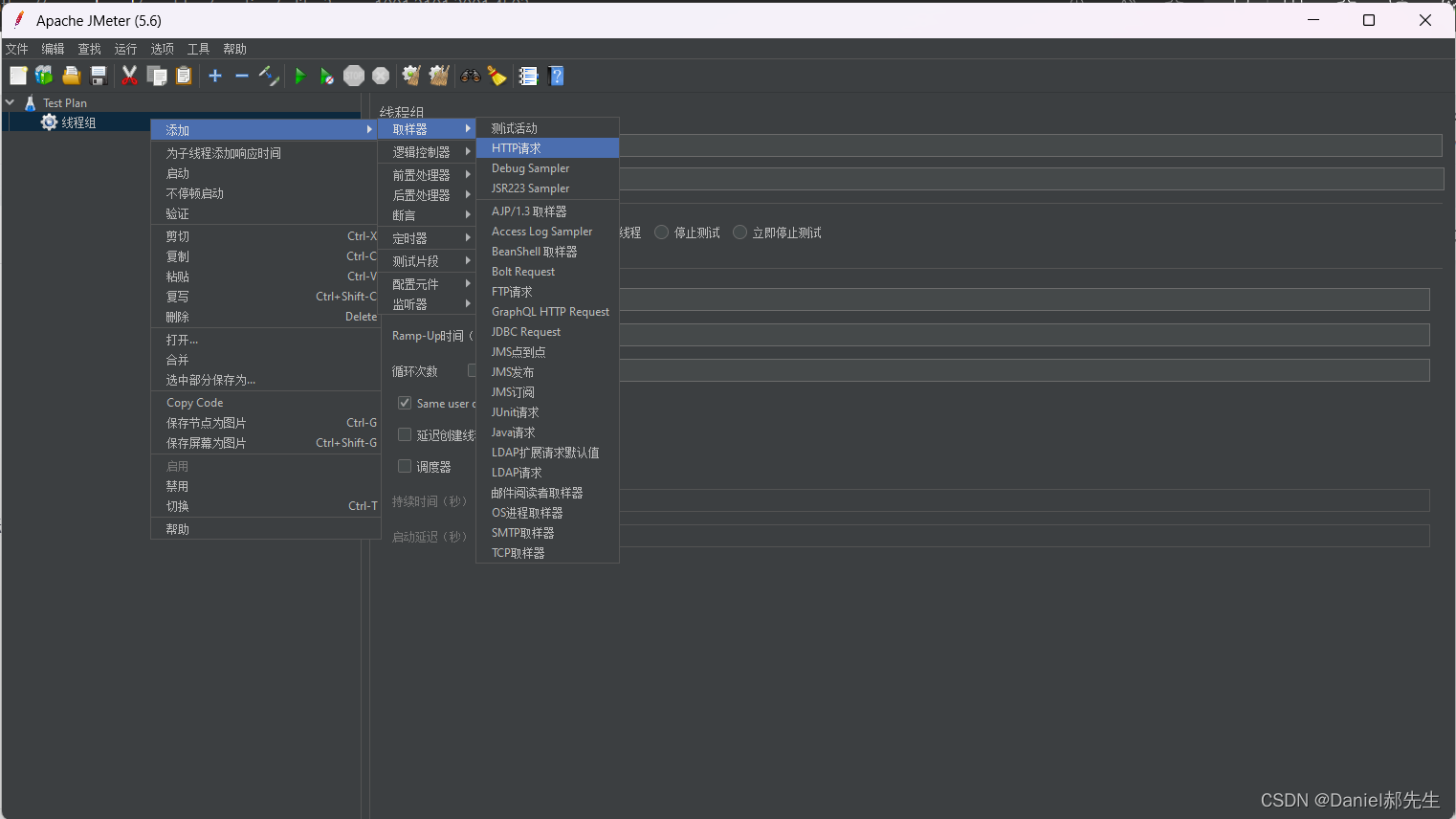
Task: Click the Search binoculars icon
Action: [x=471, y=76]
